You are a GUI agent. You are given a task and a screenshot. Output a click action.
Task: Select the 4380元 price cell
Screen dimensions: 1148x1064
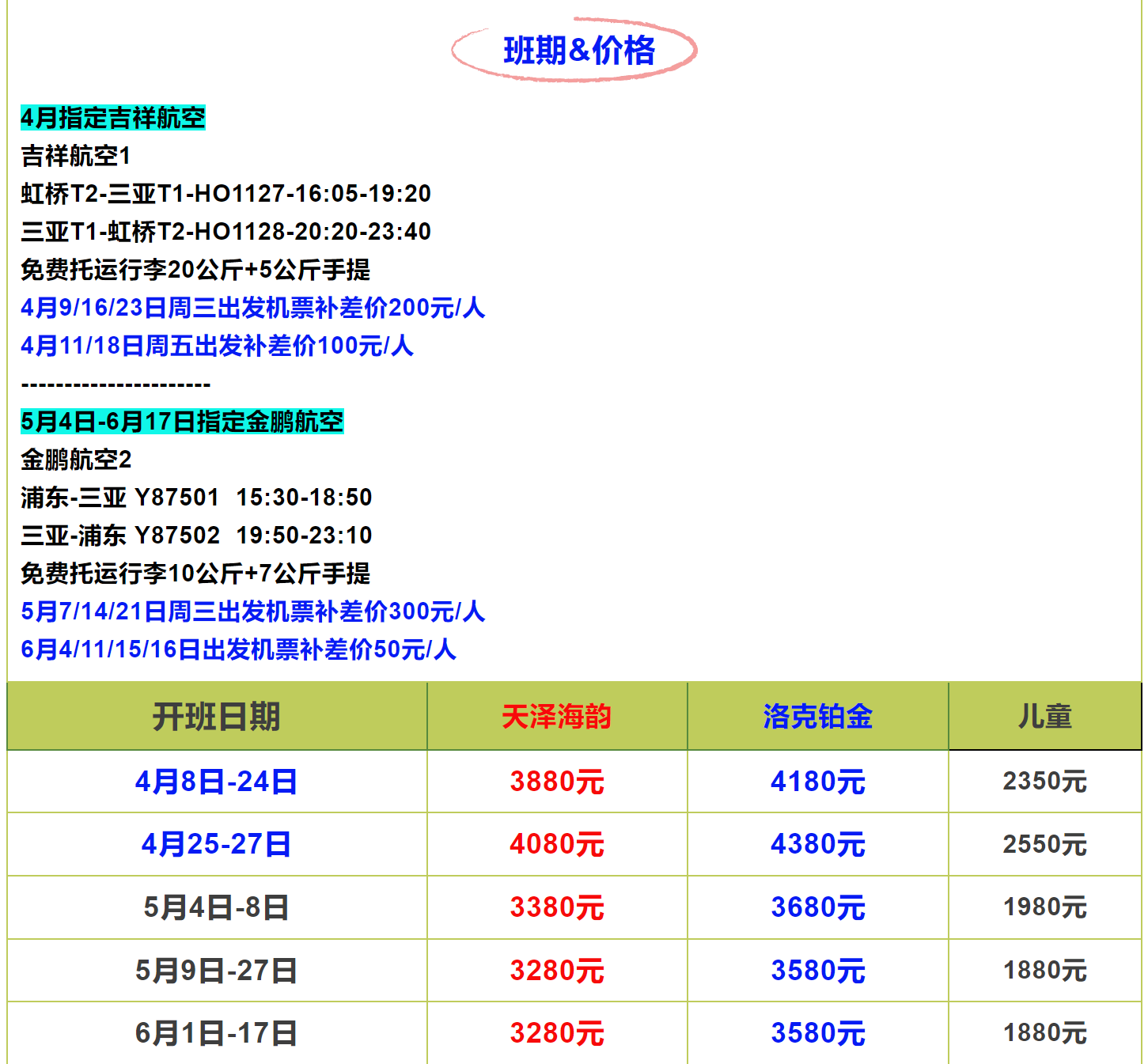point(818,844)
